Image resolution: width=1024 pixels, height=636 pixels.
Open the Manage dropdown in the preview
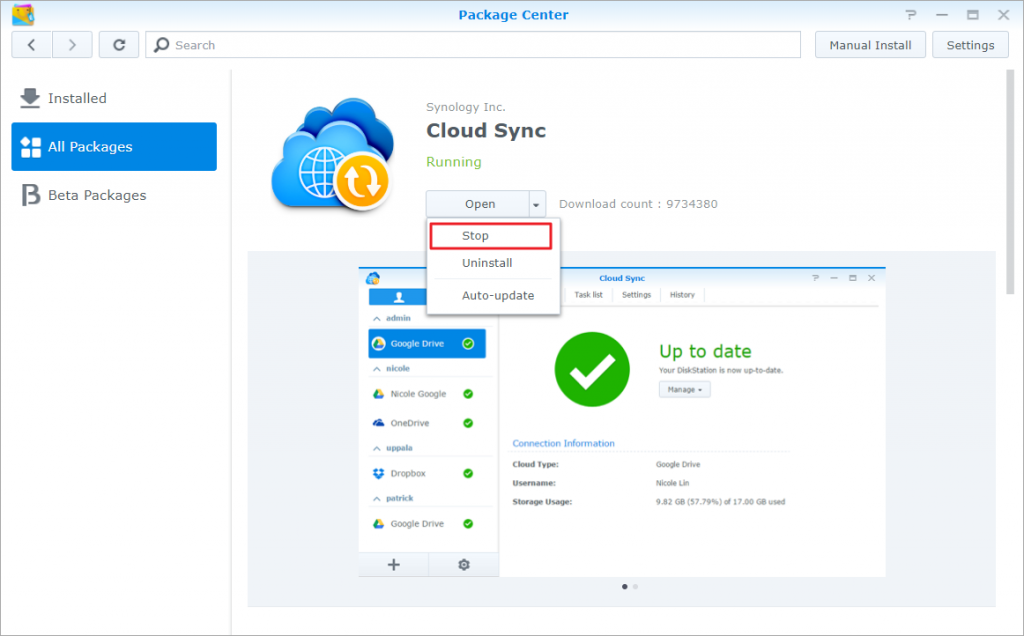click(684, 389)
